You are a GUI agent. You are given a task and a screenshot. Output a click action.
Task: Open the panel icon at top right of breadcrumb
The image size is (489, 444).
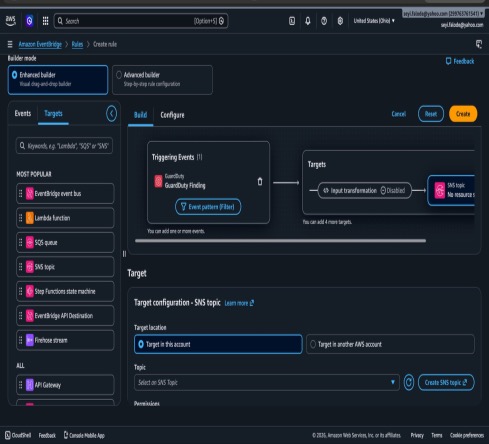pos(479,44)
